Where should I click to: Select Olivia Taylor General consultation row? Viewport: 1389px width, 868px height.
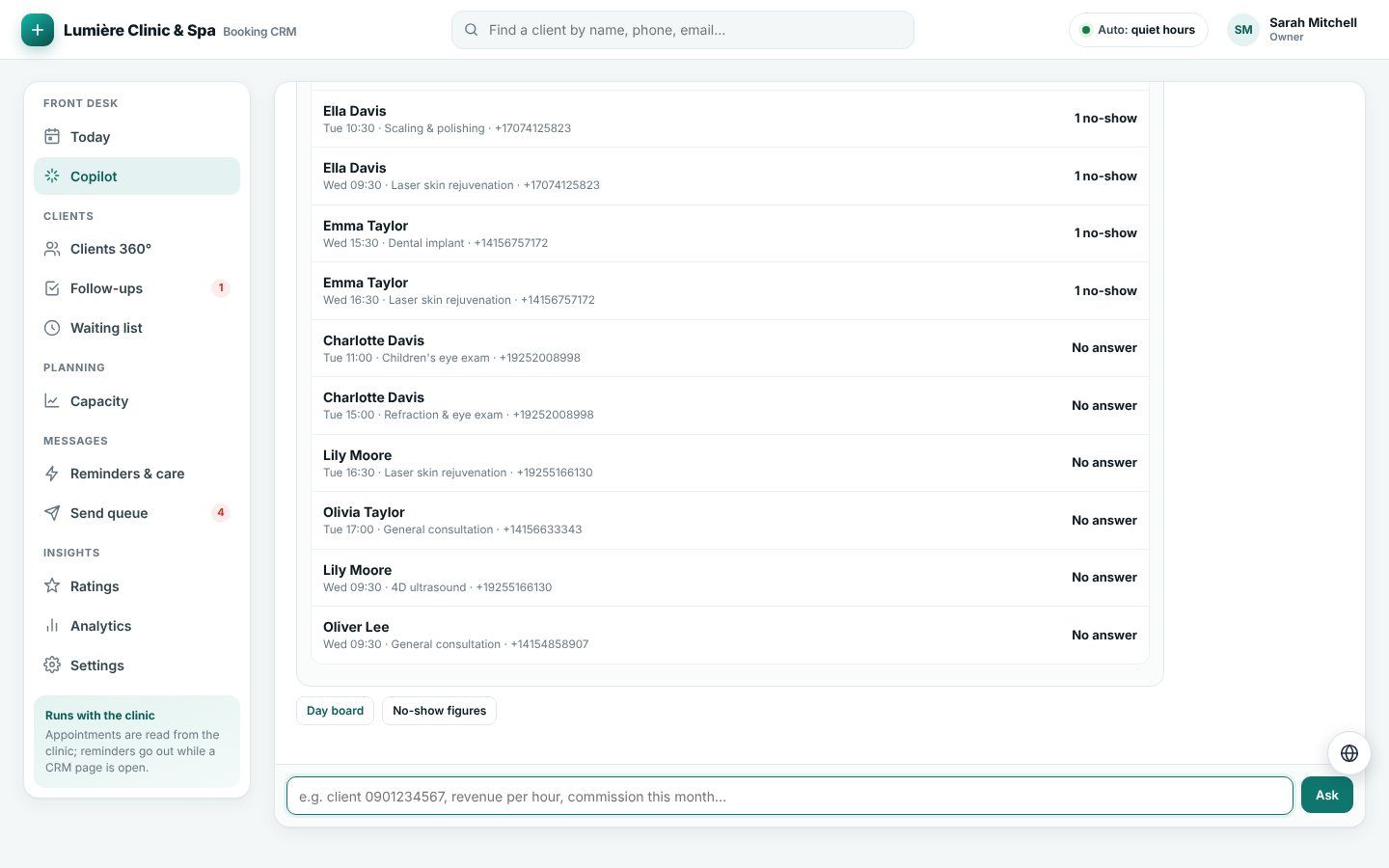point(730,521)
